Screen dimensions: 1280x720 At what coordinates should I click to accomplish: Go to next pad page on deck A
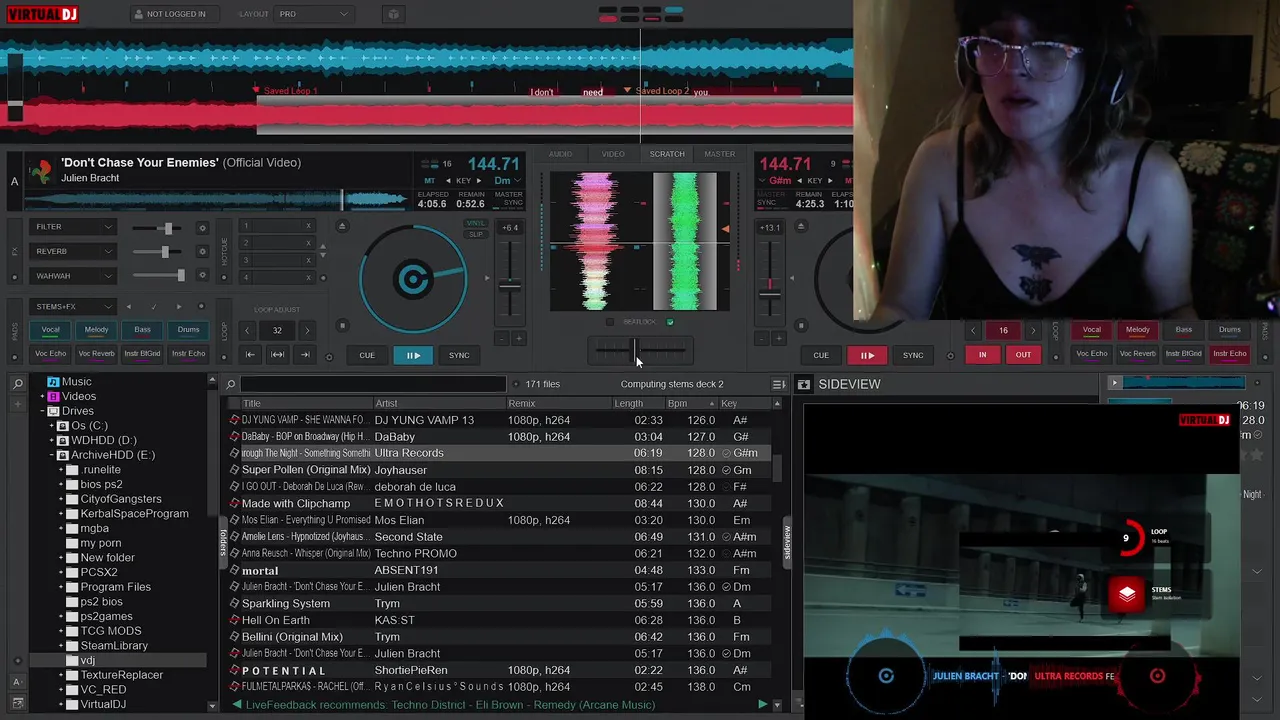(179, 307)
